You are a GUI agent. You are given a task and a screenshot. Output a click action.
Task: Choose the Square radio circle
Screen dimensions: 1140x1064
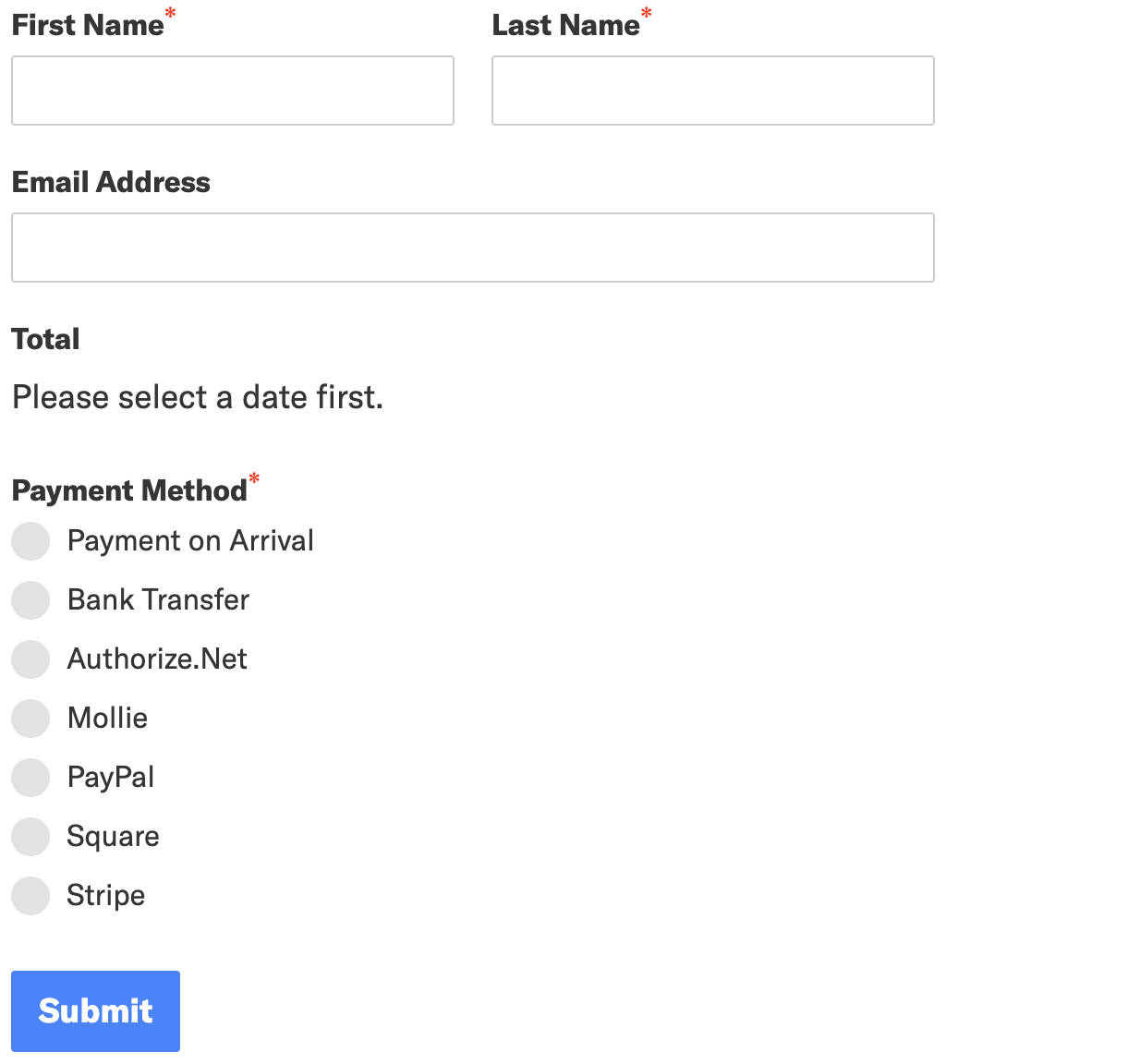click(x=30, y=837)
